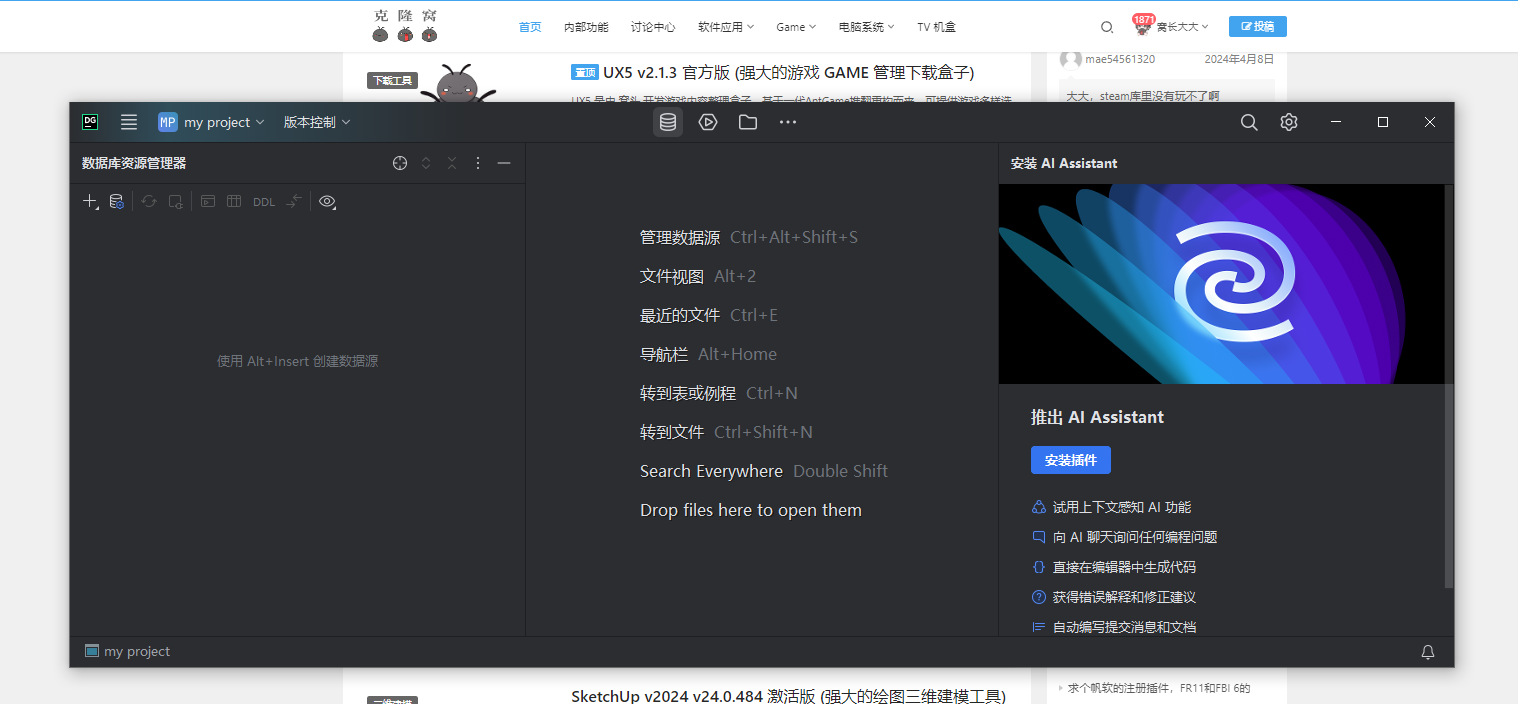The width and height of the screenshot is (1518, 704).
Task: Open the services run icon in title bar
Action: click(708, 122)
